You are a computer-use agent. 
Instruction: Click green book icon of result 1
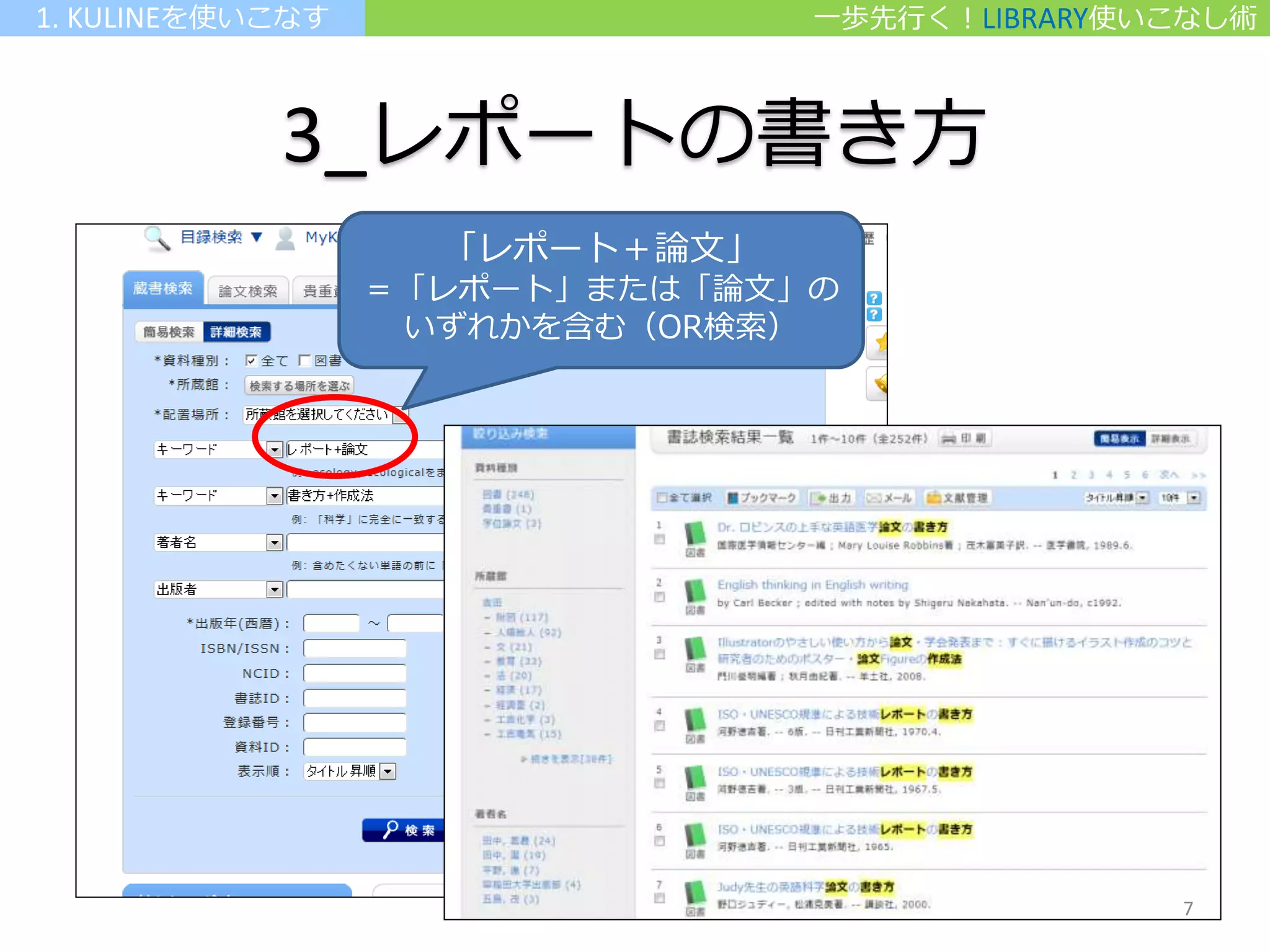(695, 534)
